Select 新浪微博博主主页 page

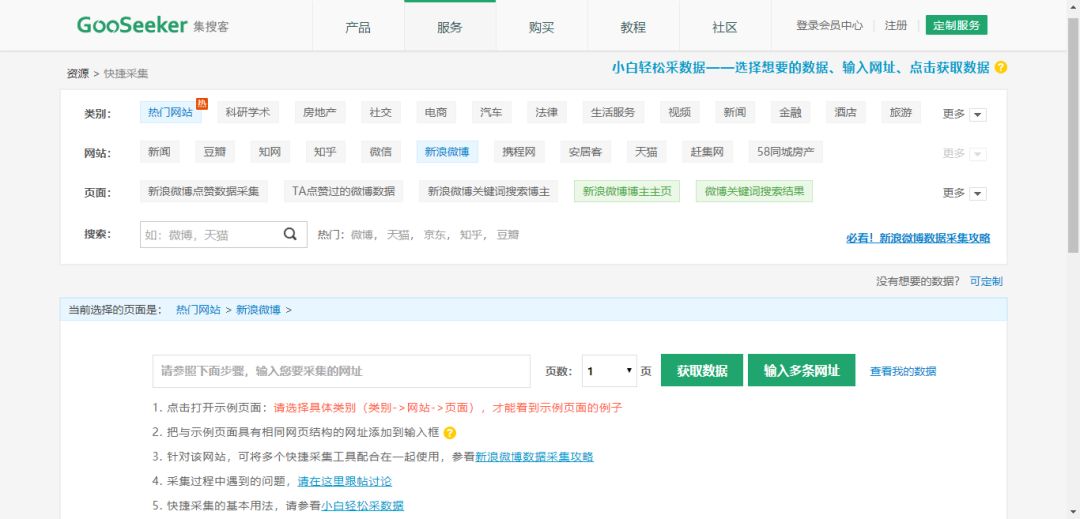(627, 192)
